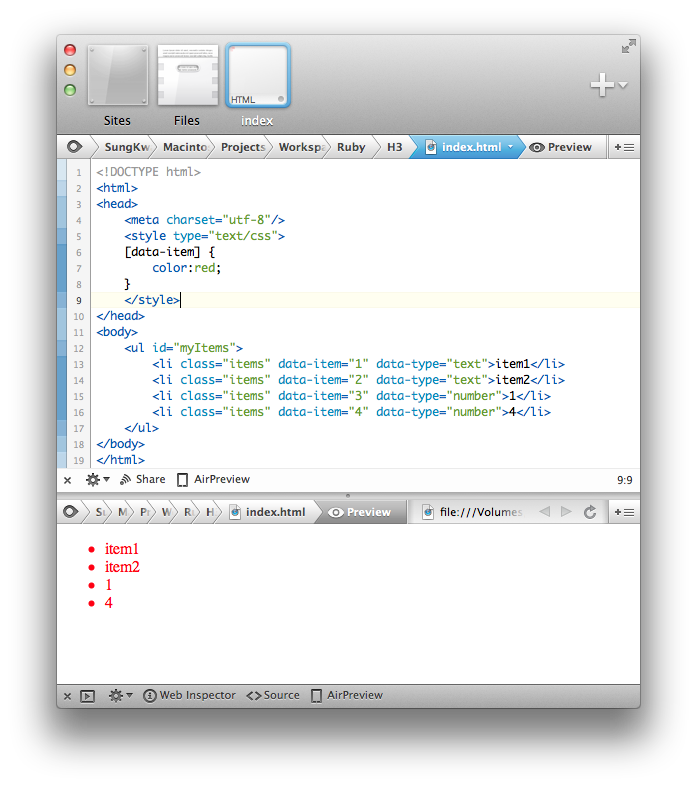Click line number 13 in the gutter

tap(79, 365)
